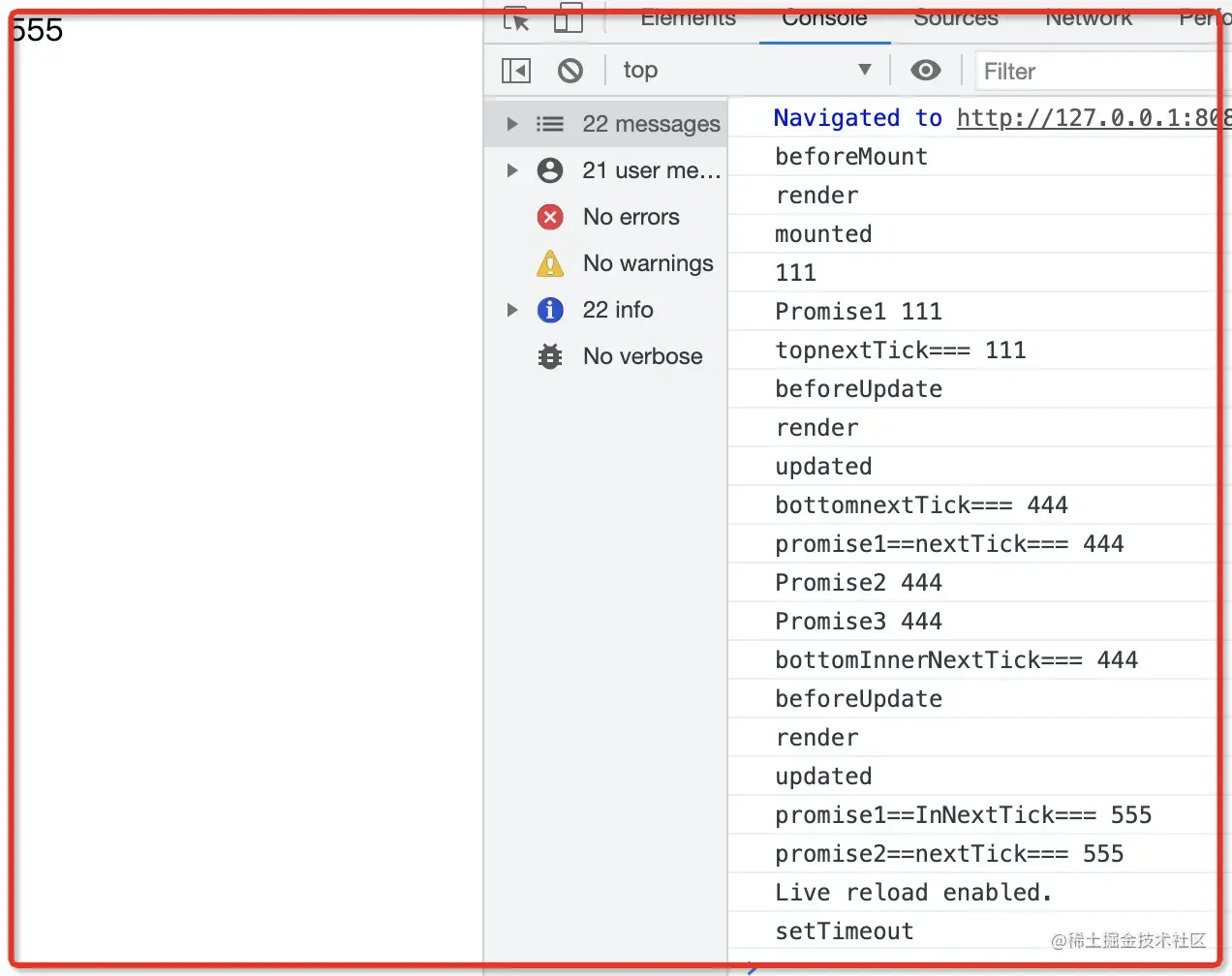Viewport: 1232px width, 976px height.
Task: Click the bottomInnerNextTick=== 444 entry
Action: coord(978,660)
